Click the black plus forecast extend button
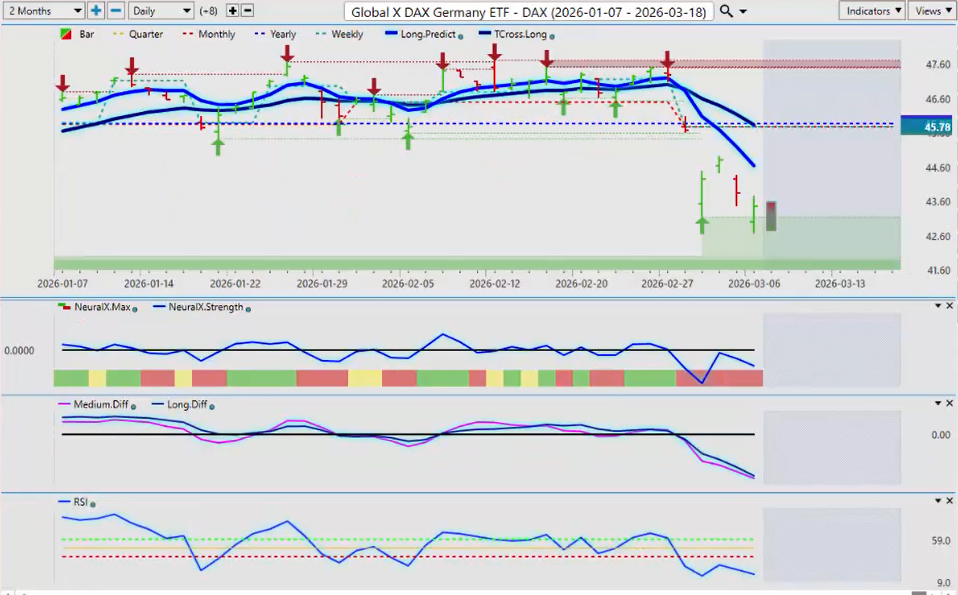 point(233,10)
